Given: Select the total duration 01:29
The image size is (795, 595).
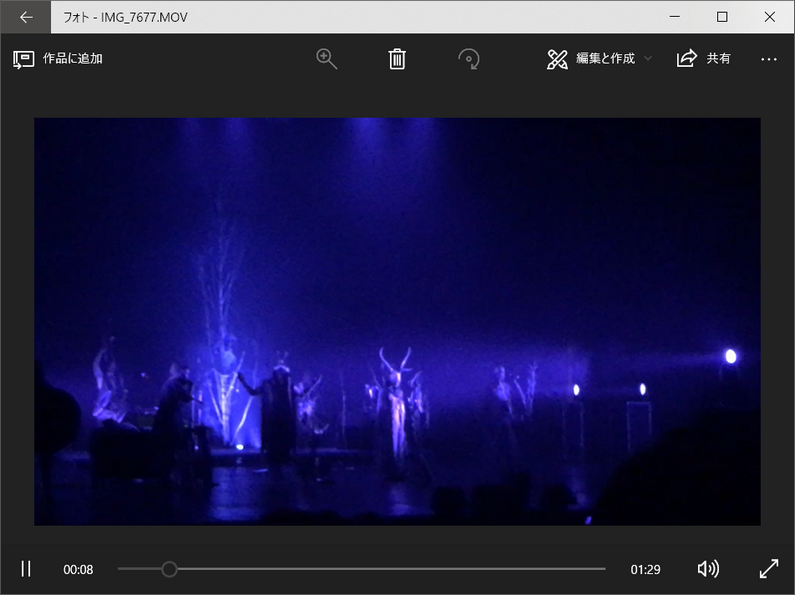Looking at the screenshot, I should 645,570.
